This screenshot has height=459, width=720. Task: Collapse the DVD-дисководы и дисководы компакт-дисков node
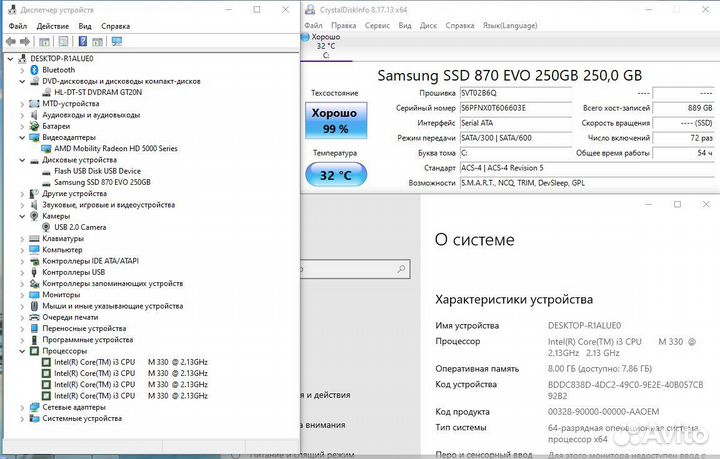[x=22, y=81]
